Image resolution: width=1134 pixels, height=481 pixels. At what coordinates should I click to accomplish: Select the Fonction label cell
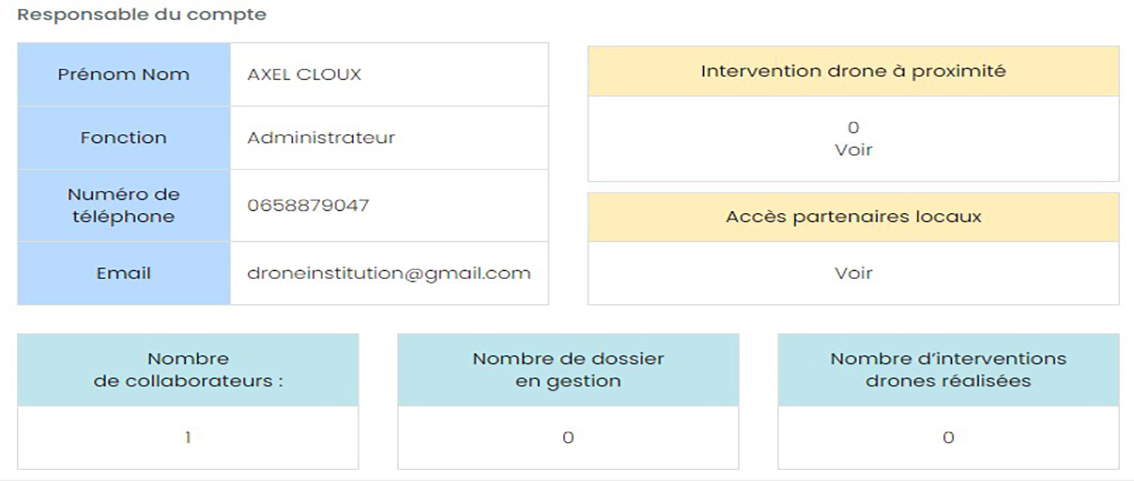click(124, 137)
